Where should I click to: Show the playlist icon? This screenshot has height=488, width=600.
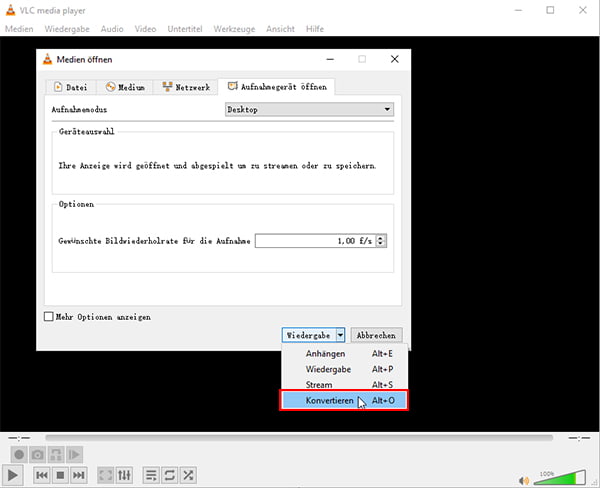tap(151, 475)
